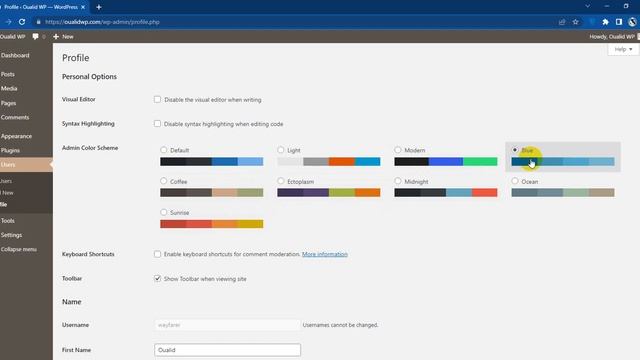
Task: Select the Blue color scheme radio
Action: pos(515,150)
